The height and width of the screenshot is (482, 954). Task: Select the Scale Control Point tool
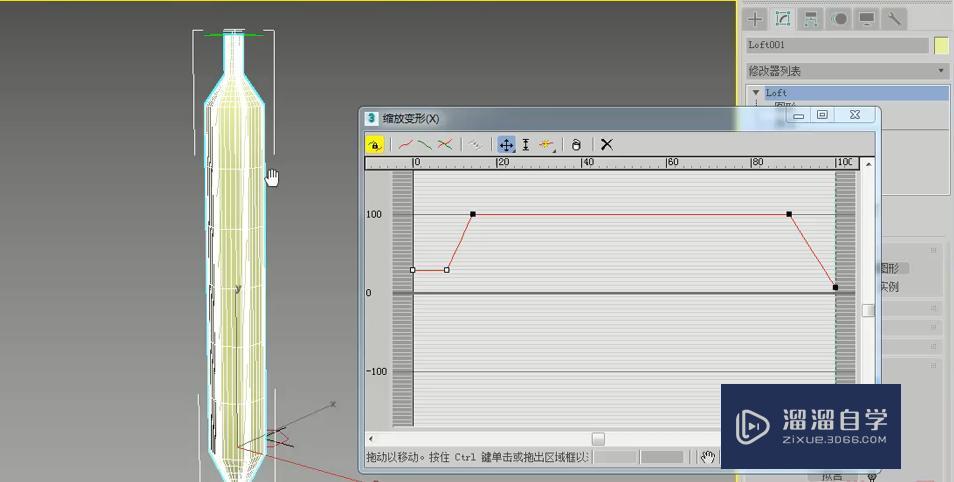coord(526,145)
